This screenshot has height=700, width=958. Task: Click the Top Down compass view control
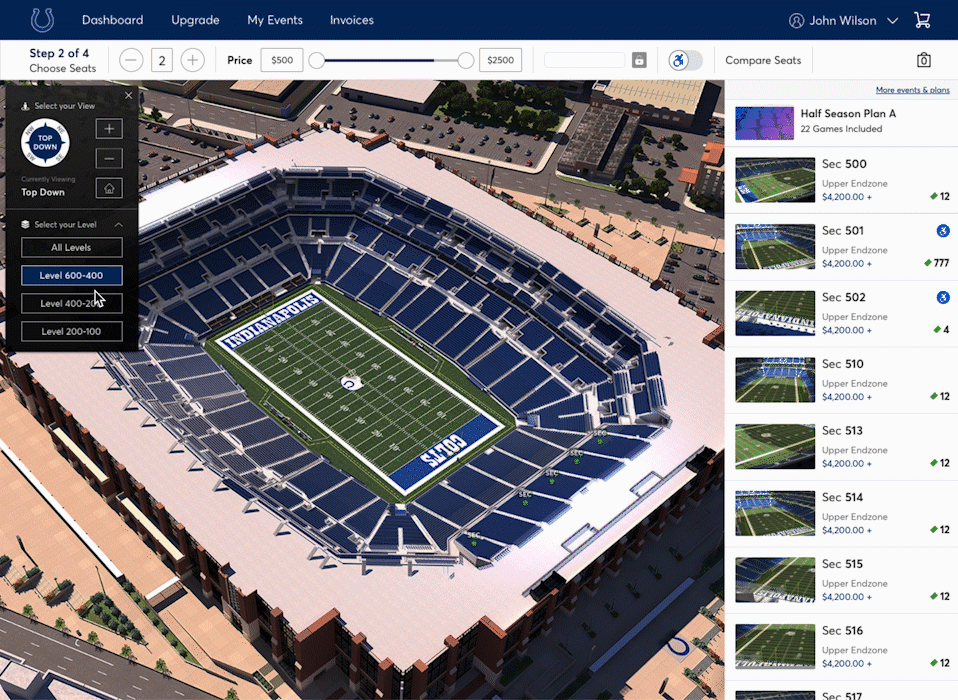pyautogui.click(x=45, y=142)
